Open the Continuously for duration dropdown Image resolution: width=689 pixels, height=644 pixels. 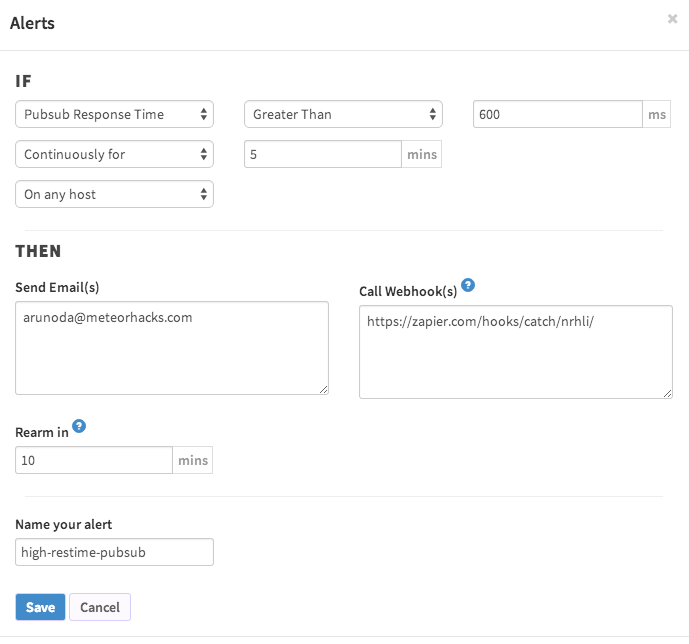115,154
